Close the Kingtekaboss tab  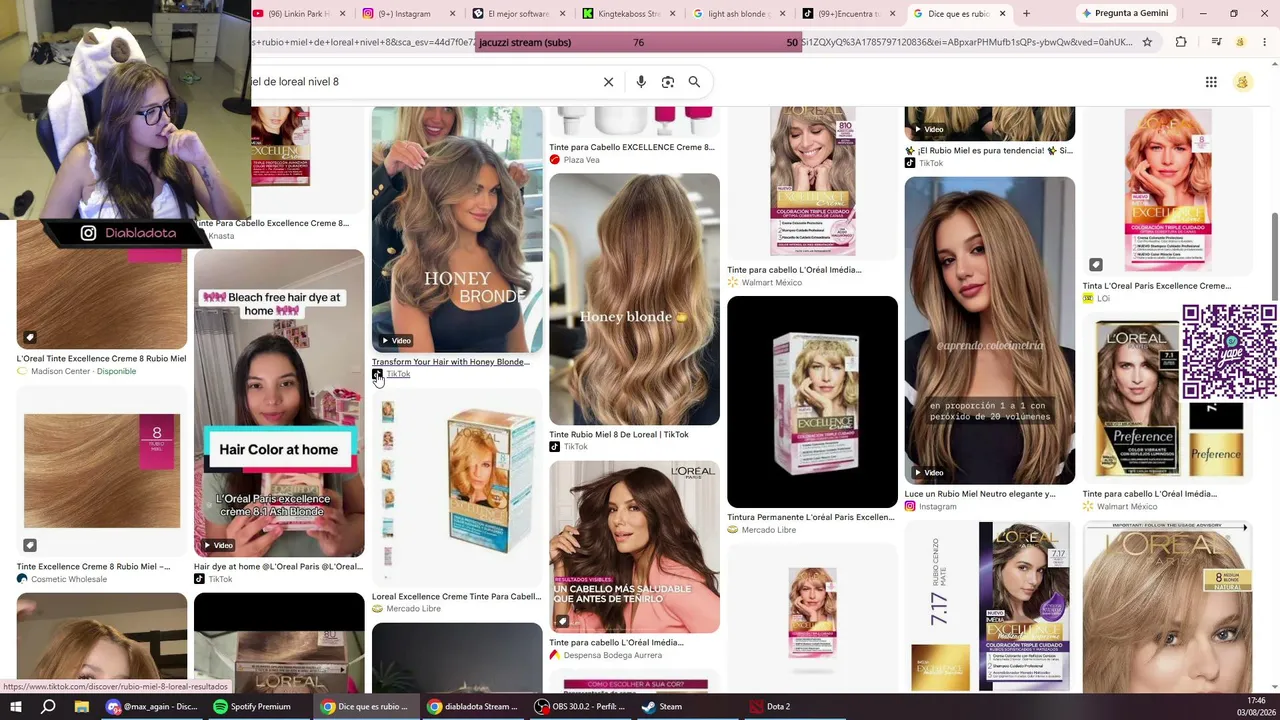[x=672, y=14]
